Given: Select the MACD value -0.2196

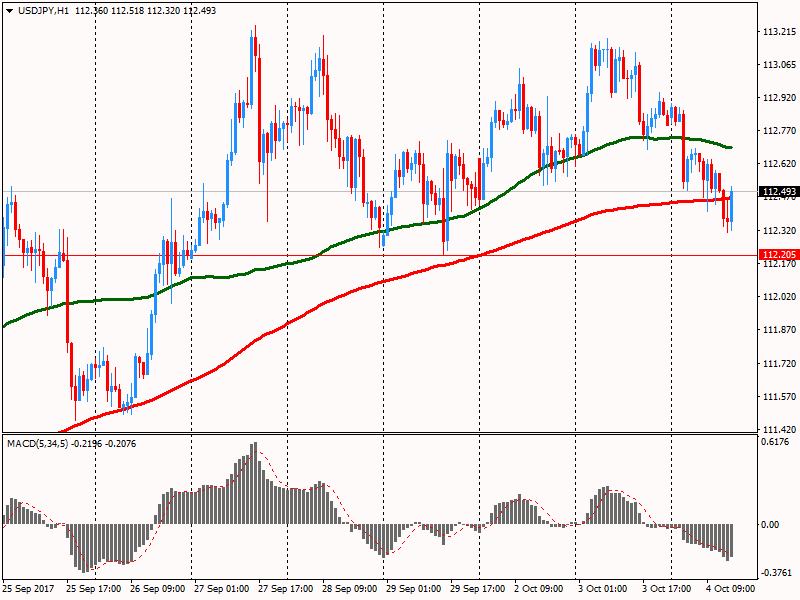Looking at the screenshot, I should coord(86,444).
